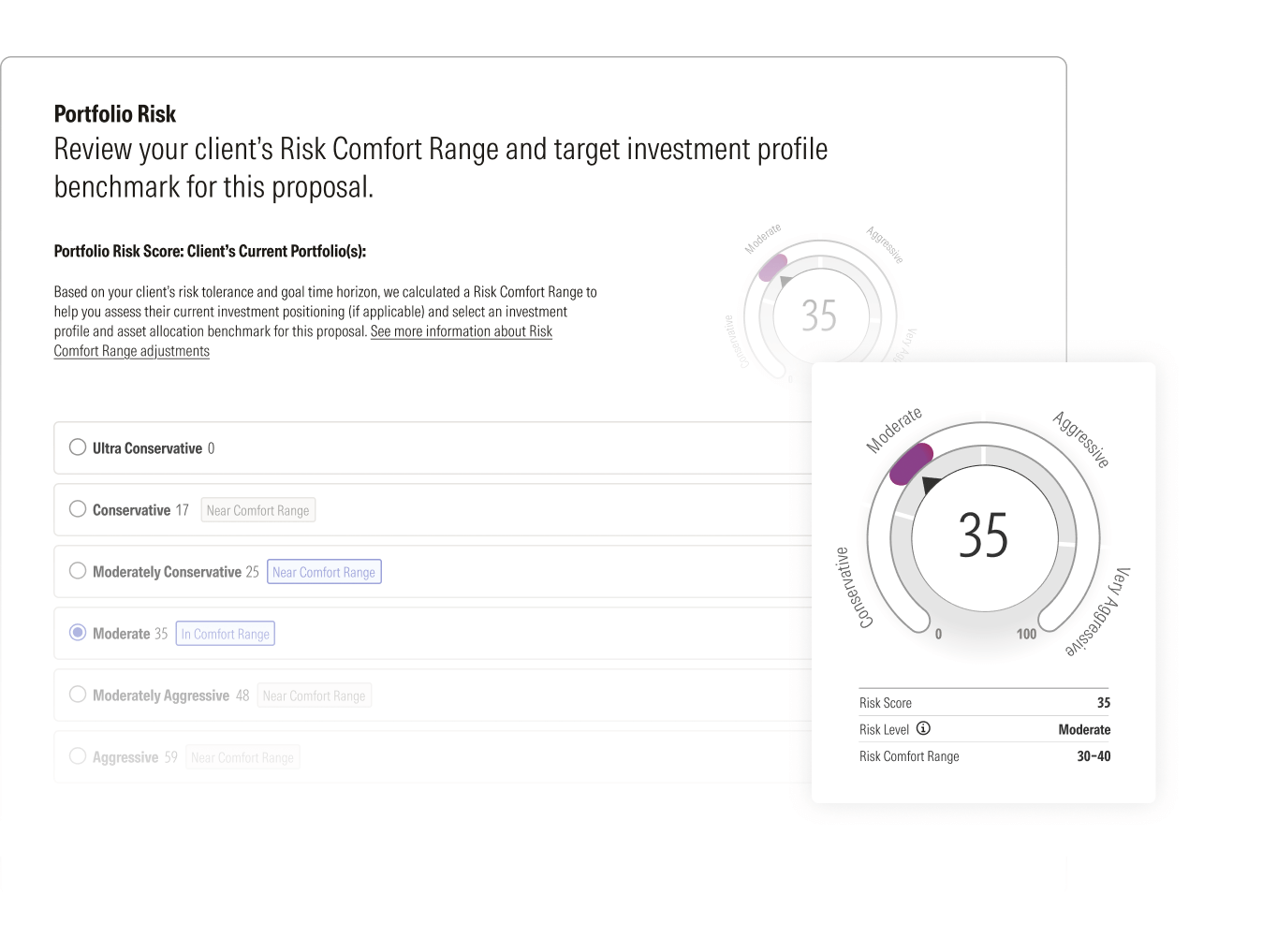This screenshot has width=1277, height=952.
Task: Click the purple comfort range marker on the large gauge
Action: [x=911, y=464]
